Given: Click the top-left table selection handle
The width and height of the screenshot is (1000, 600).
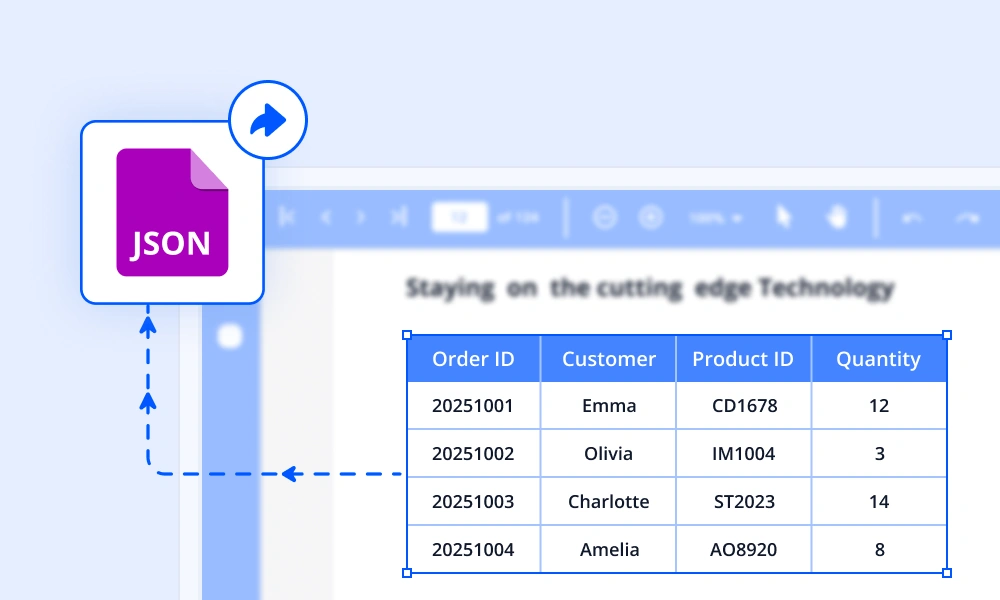Looking at the screenshot, I should tap(407, 335).
